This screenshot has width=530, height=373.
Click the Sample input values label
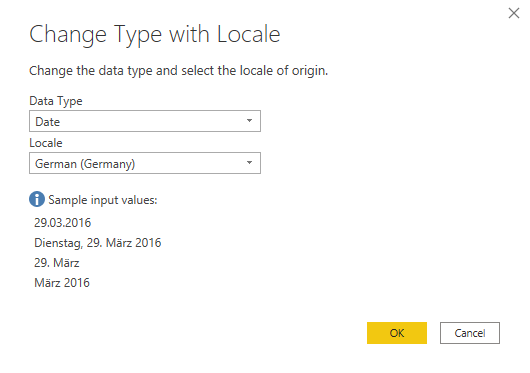point(103,200)
